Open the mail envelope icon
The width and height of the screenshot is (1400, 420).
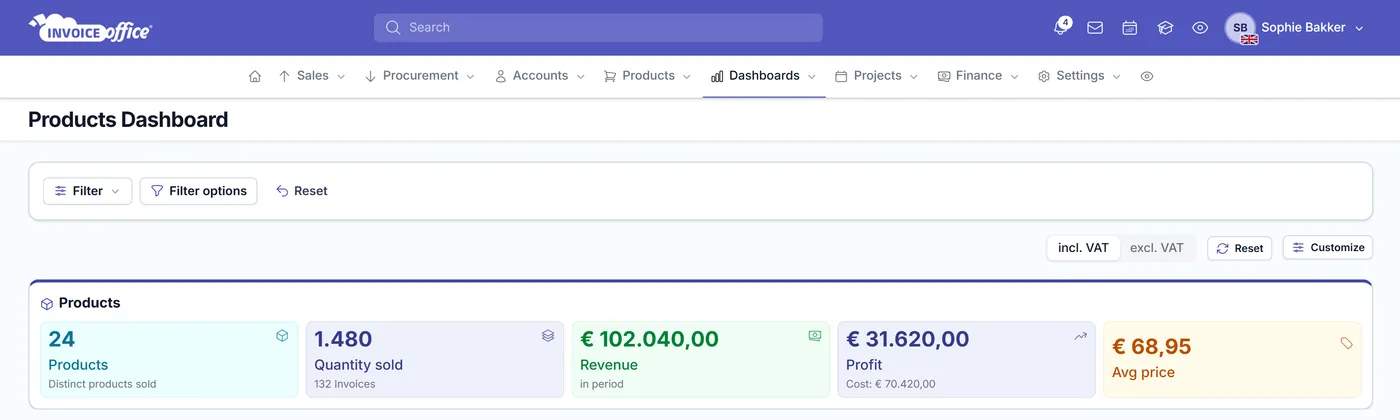point(1095,28)
